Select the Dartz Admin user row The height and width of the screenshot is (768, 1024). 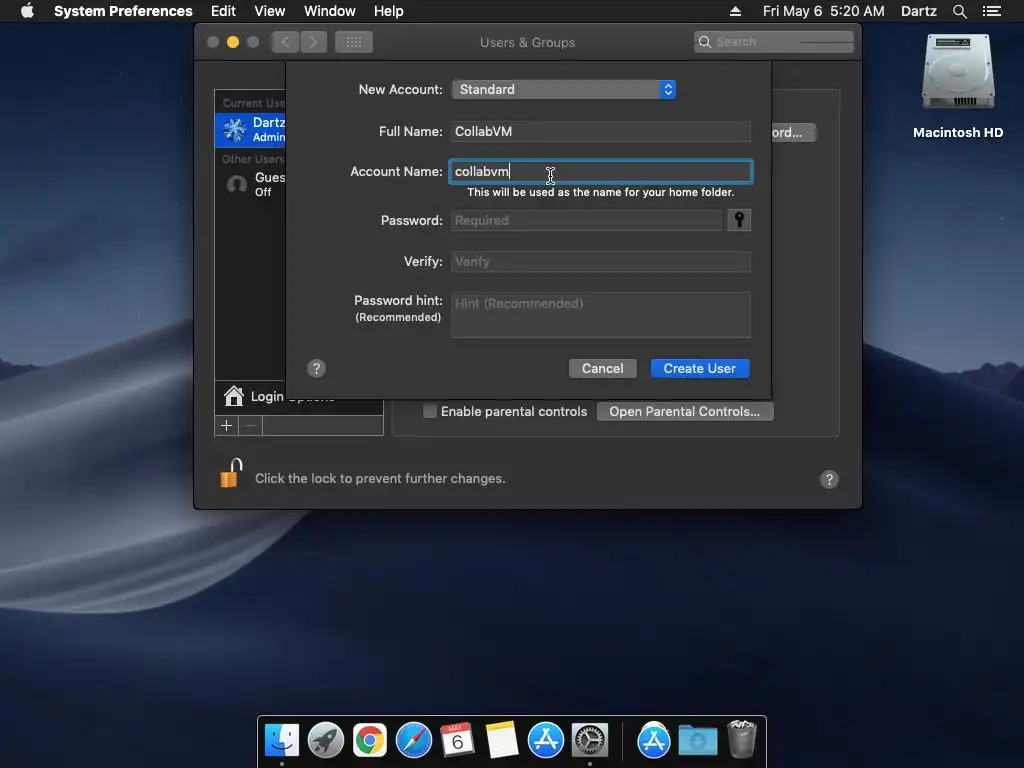[x=250, y=129]
